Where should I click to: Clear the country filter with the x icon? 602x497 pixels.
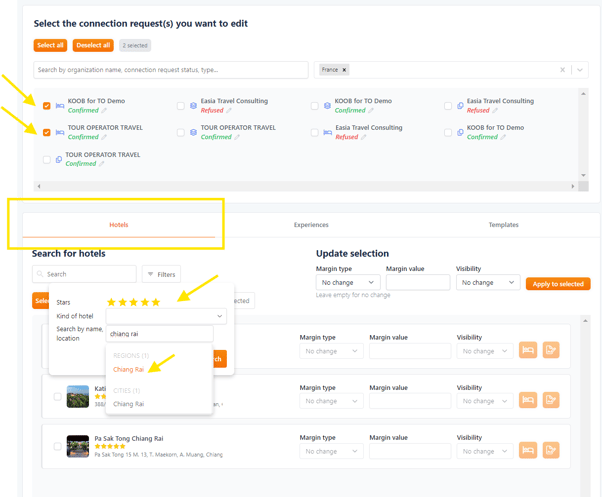click(562, 70)
